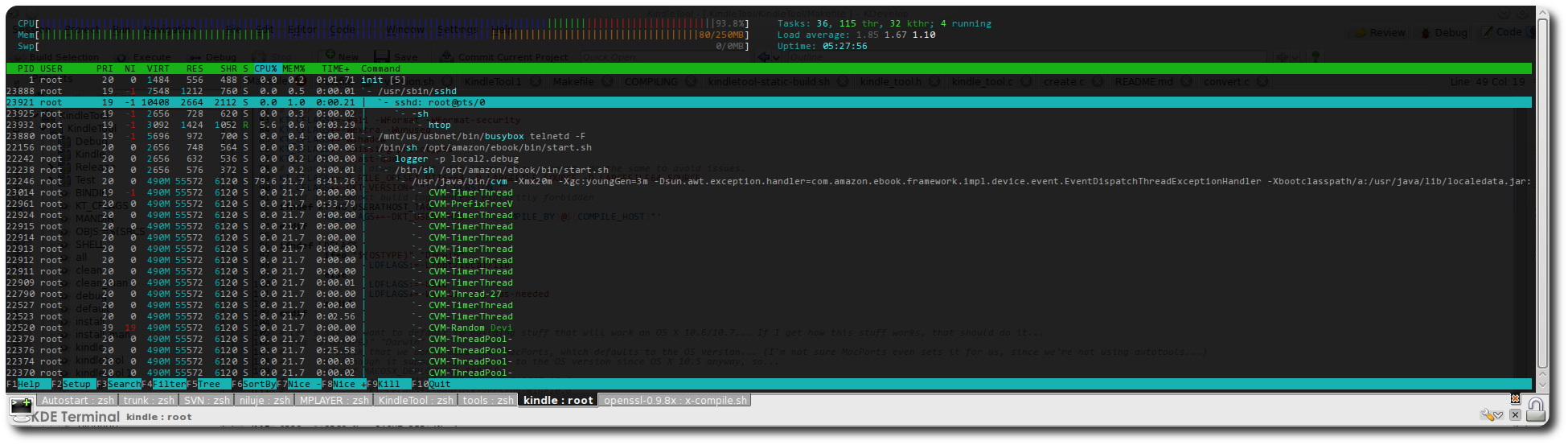Sort by the RES column header

[195, 68]
